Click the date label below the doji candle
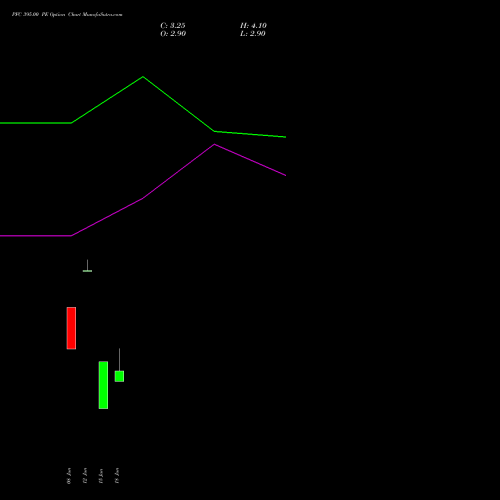Image resolution: width=500 pixels, height=500 pixels. [85, 476]
